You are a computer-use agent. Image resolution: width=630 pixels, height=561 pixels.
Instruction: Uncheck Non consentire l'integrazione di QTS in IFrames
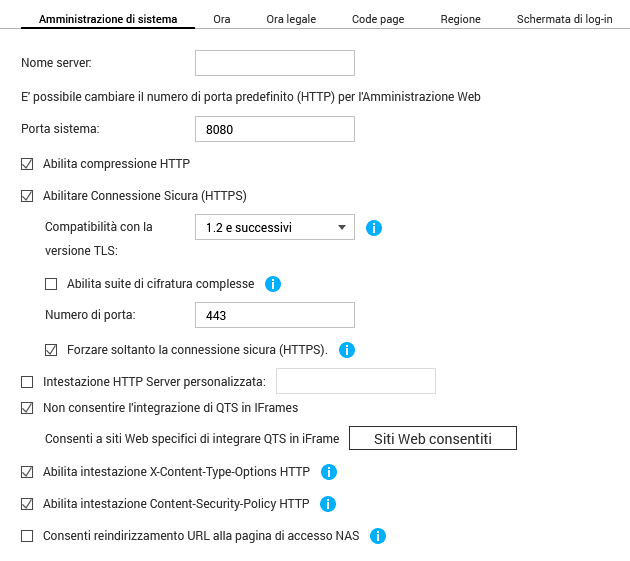coord(27,408)
